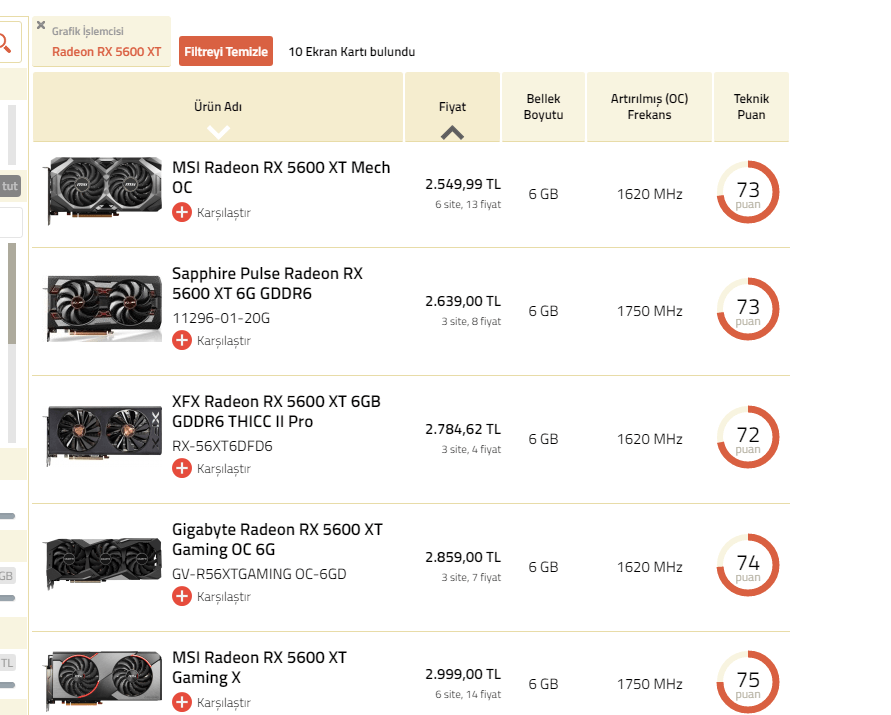Add MSI RX 5600 XT Gaming X to comparison
The width and height of the screenshot is (891, 715).
[182, 702]
